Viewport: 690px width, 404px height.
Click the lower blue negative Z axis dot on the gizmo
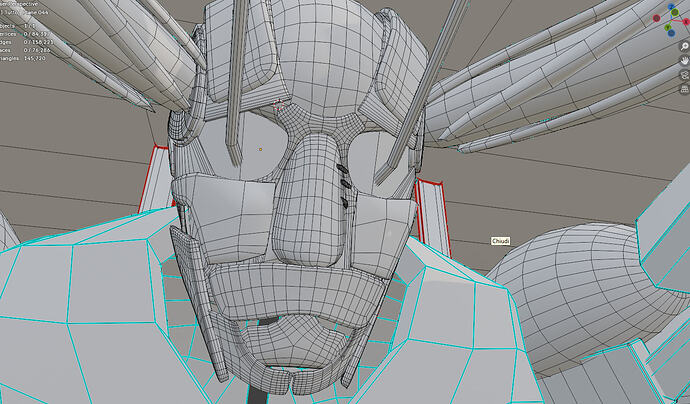672,33
